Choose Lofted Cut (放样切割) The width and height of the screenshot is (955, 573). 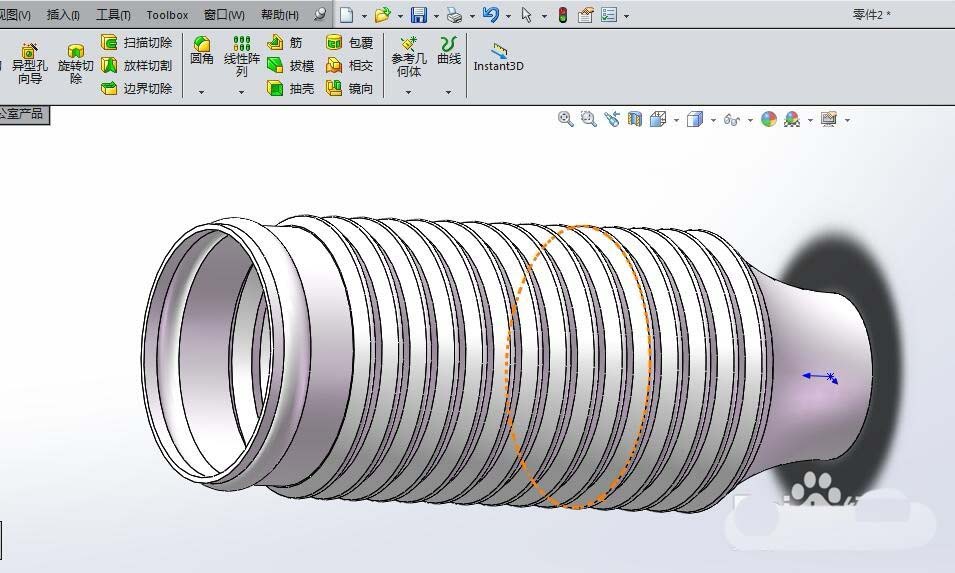(x=136, y=65)
